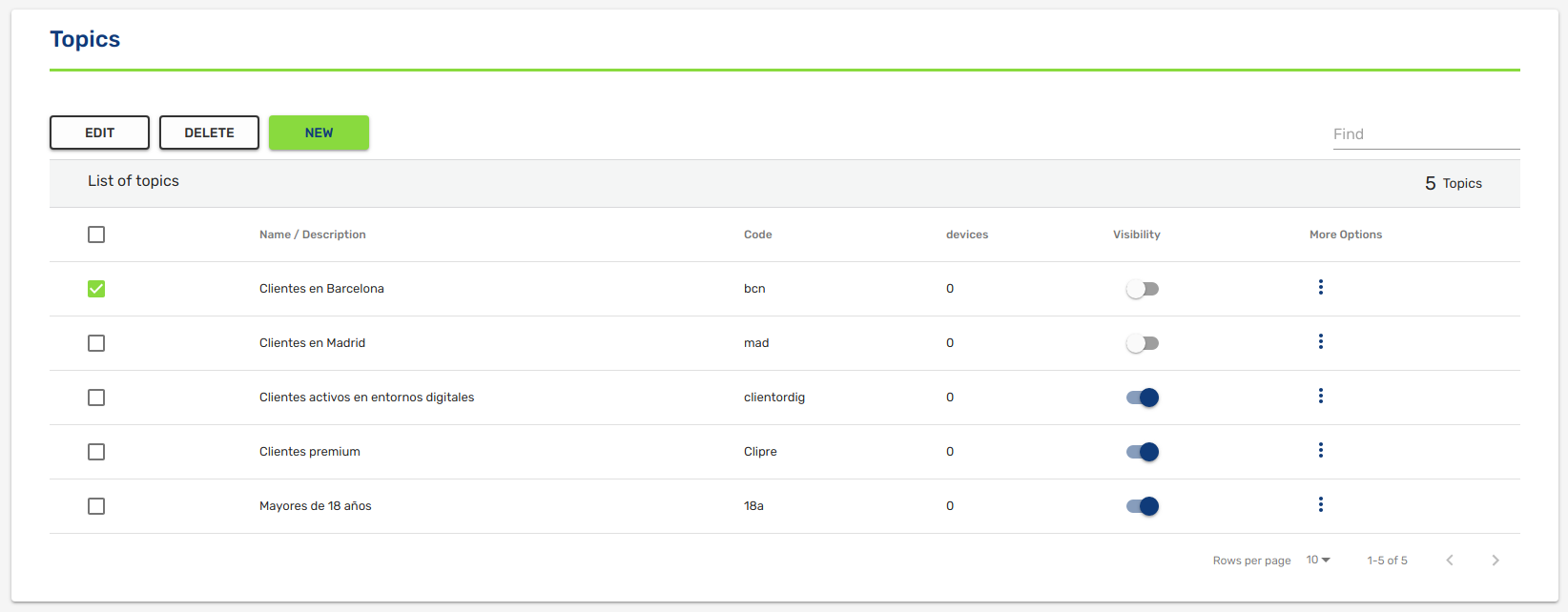Tick the select-all checkbox in the header
1568x612 pixels.
pos(96,235)
